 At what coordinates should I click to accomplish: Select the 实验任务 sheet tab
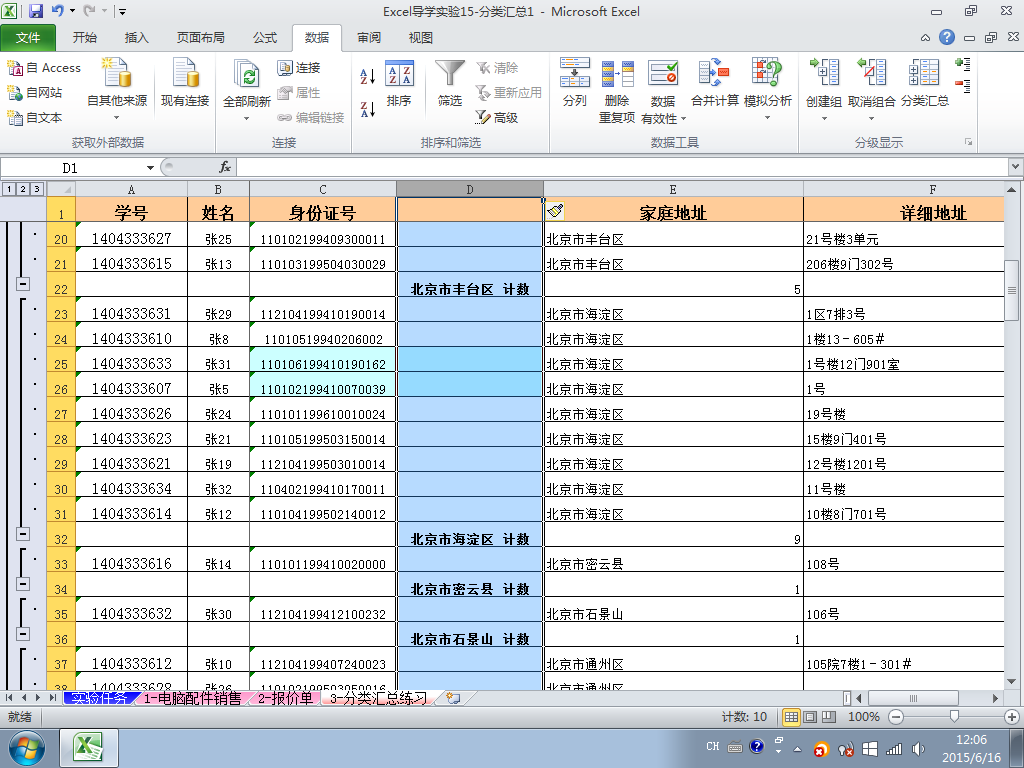100,698
